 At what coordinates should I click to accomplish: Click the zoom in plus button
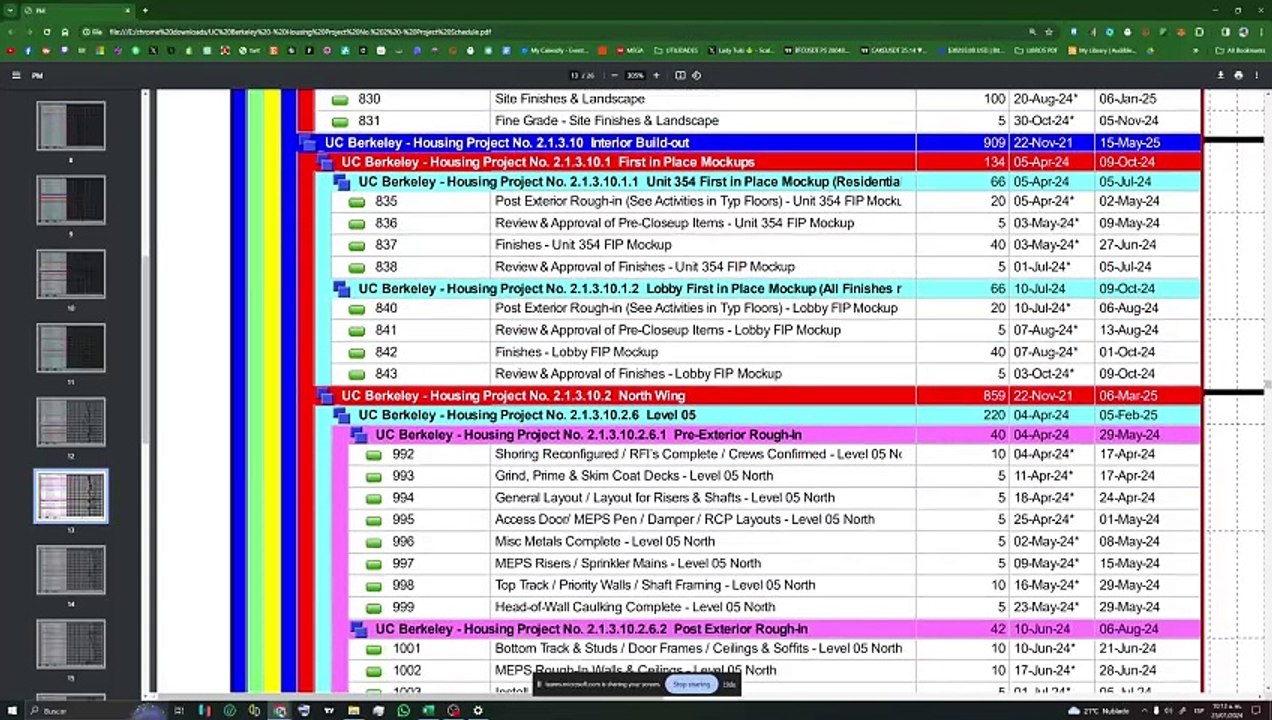coord(656,75)
